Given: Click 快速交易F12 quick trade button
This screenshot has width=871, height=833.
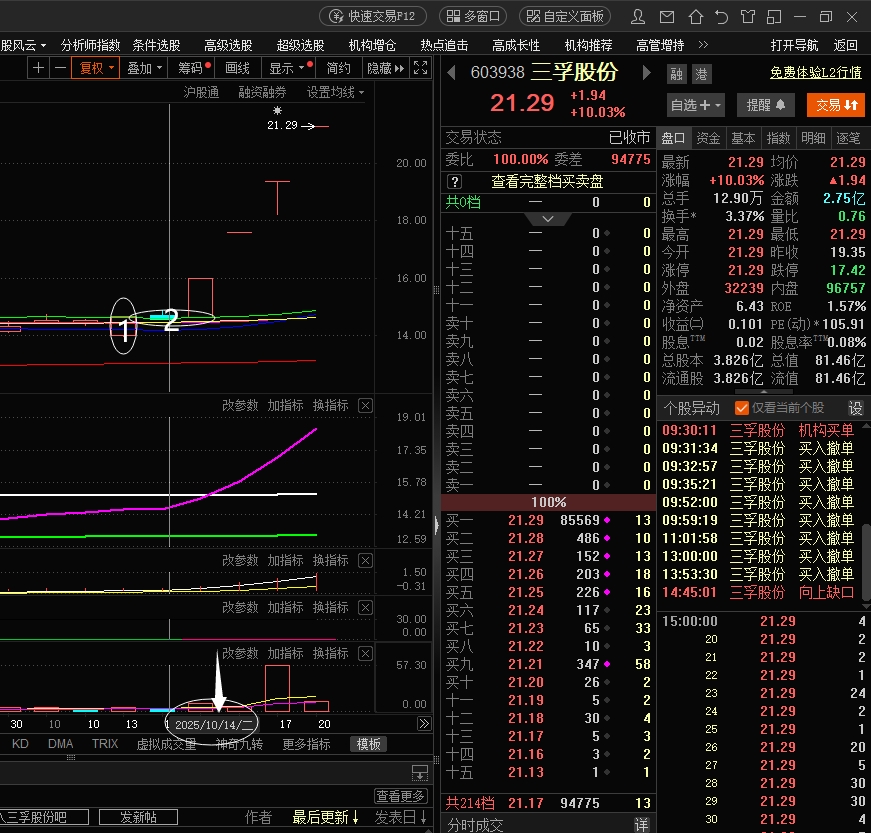Looking at the screenshot, I should coord(373,16).
